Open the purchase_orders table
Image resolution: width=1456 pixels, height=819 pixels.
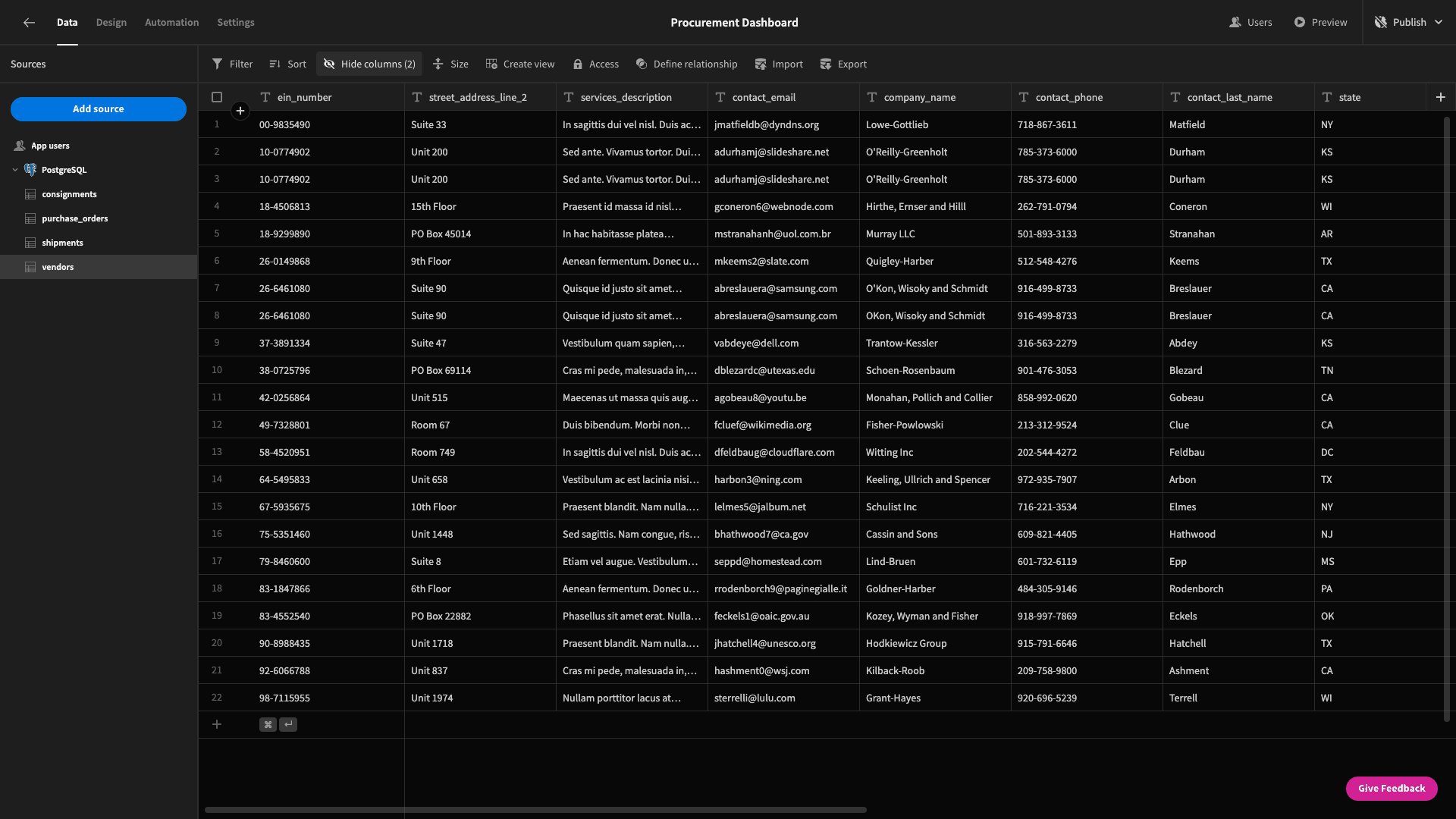coord(99,218)
